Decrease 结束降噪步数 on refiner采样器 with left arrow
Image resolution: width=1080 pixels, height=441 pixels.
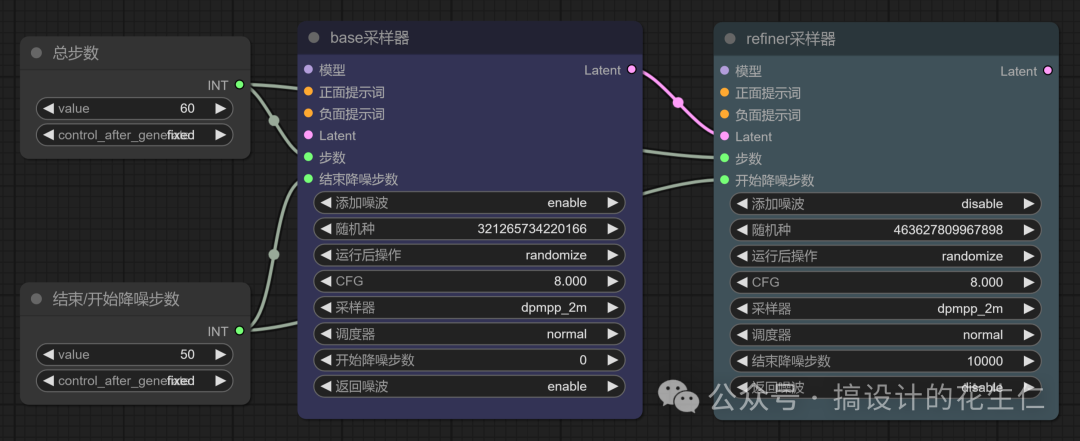click(x=742, y=361)
